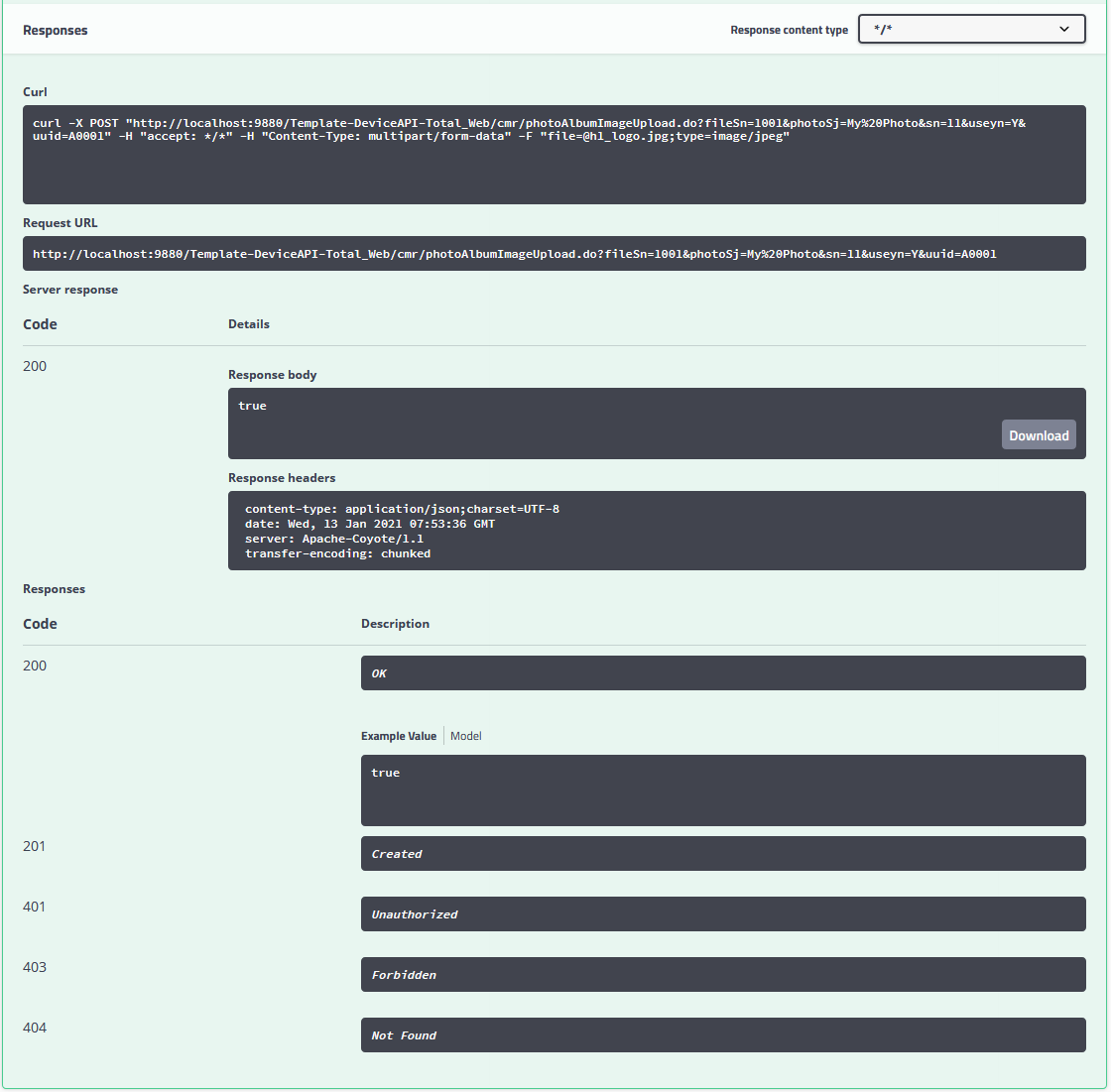Click the Description column header

395,624
